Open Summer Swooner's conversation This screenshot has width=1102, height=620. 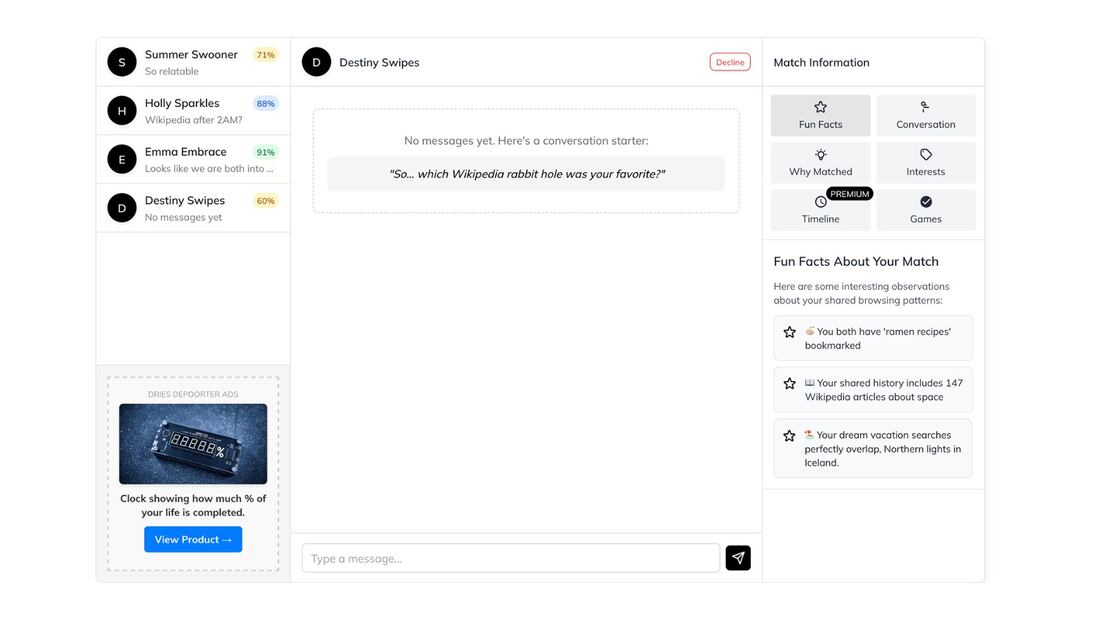pos(193,62)
